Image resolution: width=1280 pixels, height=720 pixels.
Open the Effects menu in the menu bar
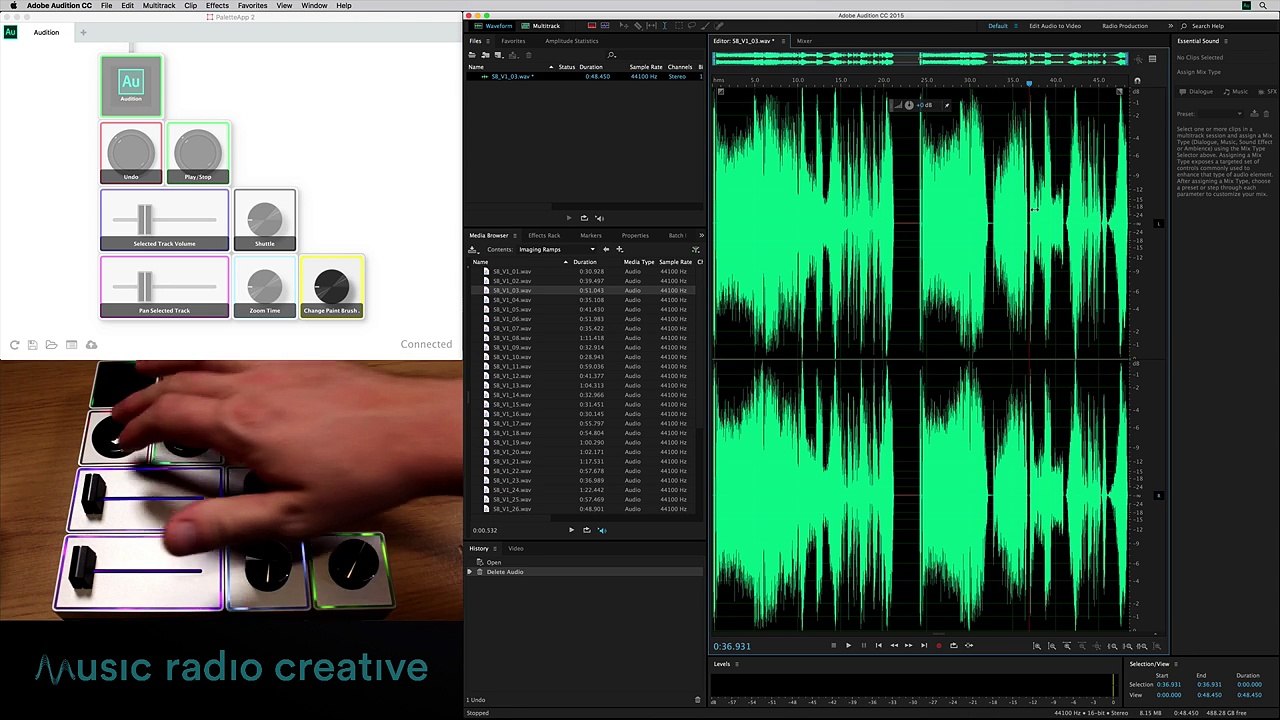pos(217,6)
